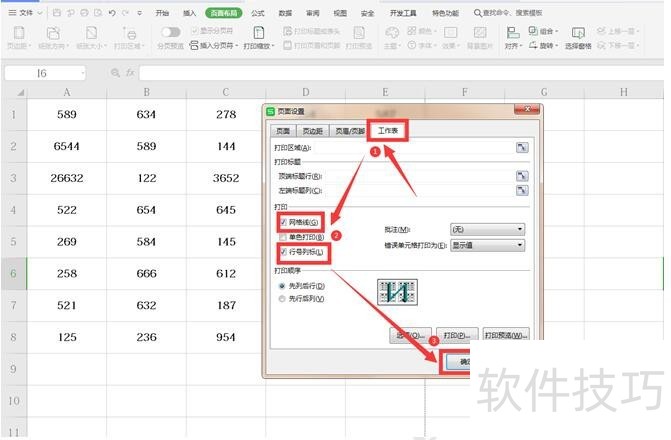
Task: Switch to the 页面 tab in dialog
Action: (283, 131)
